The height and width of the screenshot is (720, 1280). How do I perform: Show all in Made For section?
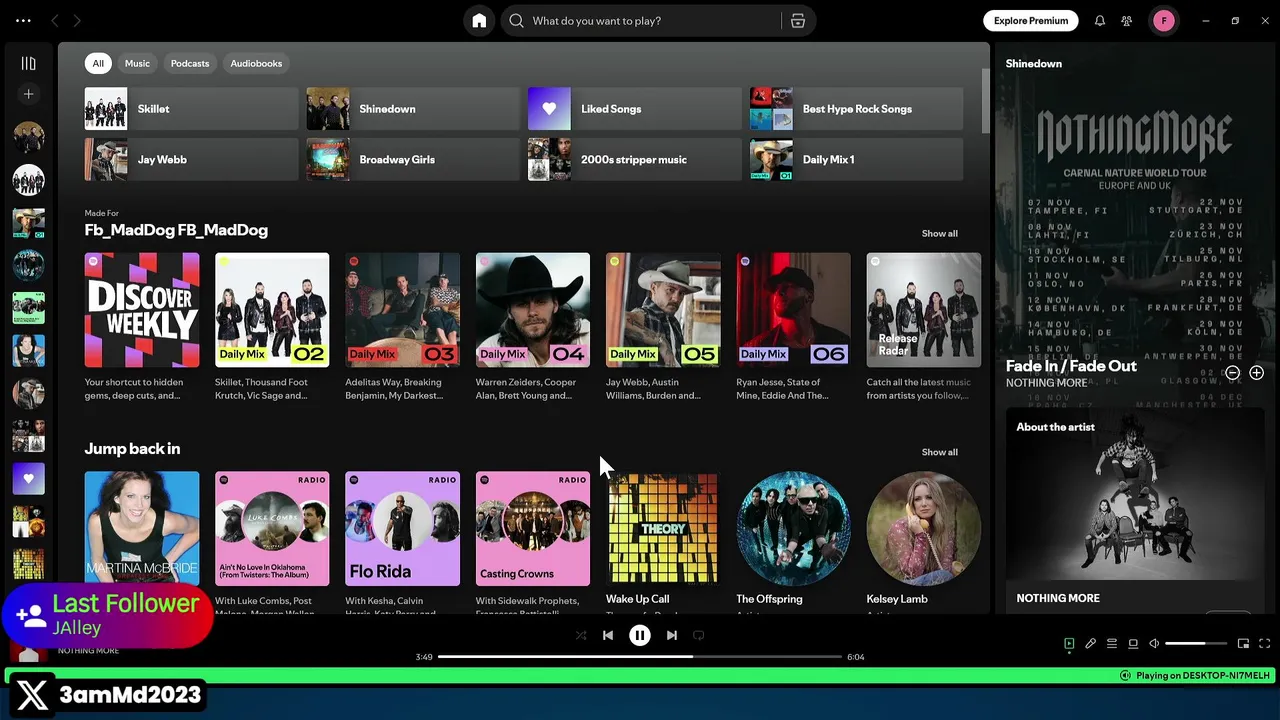click(x=939, y=233)
